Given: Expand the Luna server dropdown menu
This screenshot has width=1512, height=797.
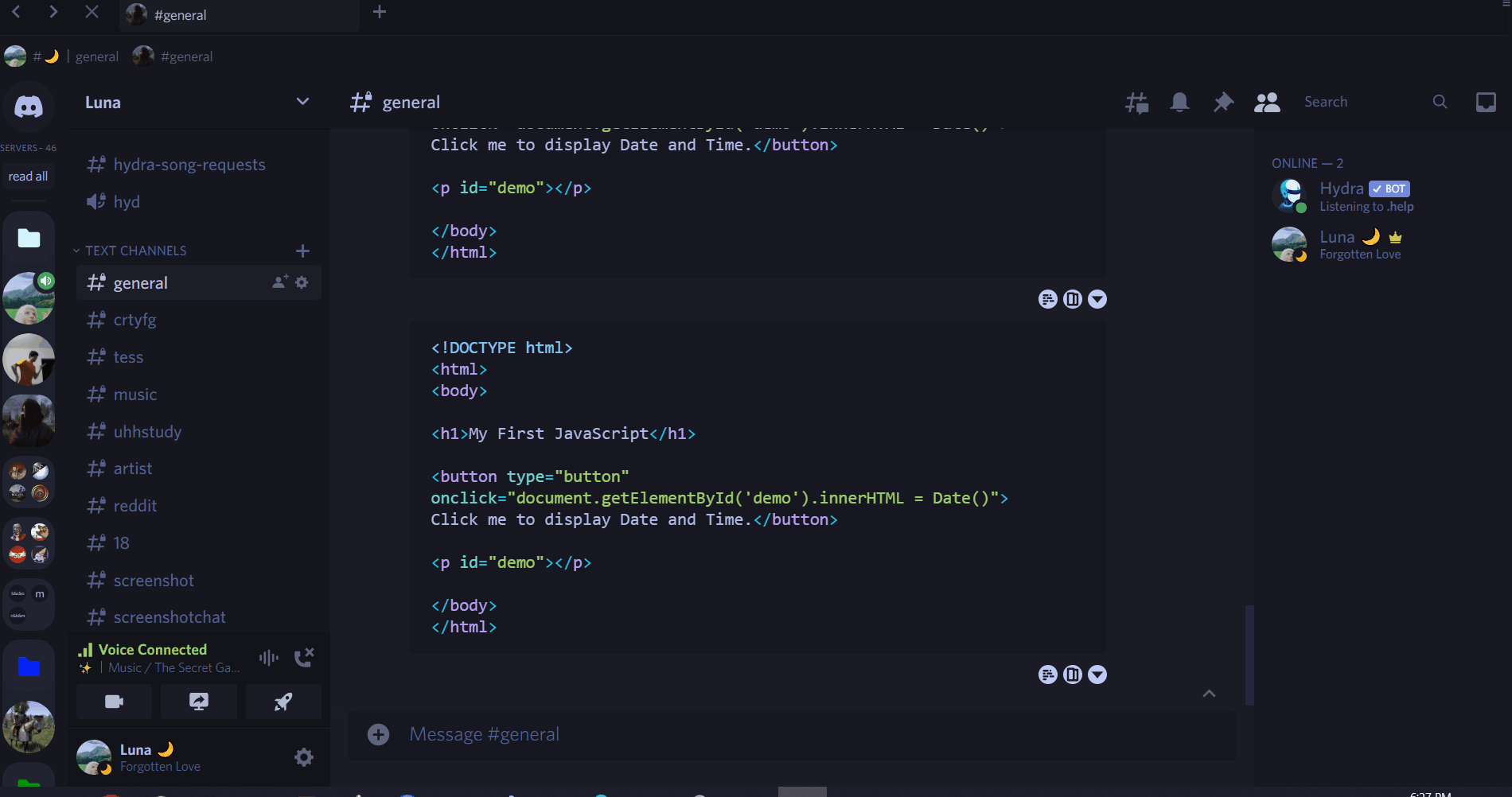Looking at the screenshot, I should (x=302, y=102).
